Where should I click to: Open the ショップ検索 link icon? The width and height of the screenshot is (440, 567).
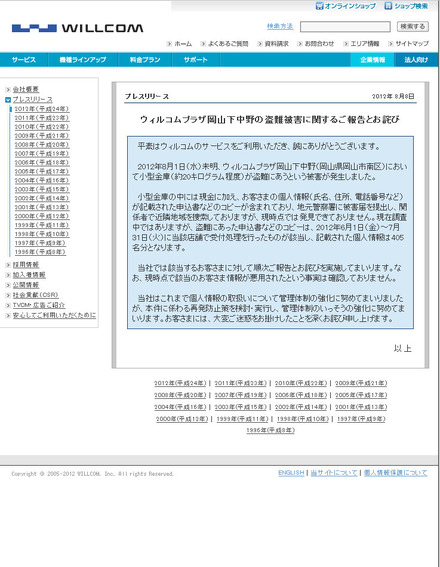point(388,6)
